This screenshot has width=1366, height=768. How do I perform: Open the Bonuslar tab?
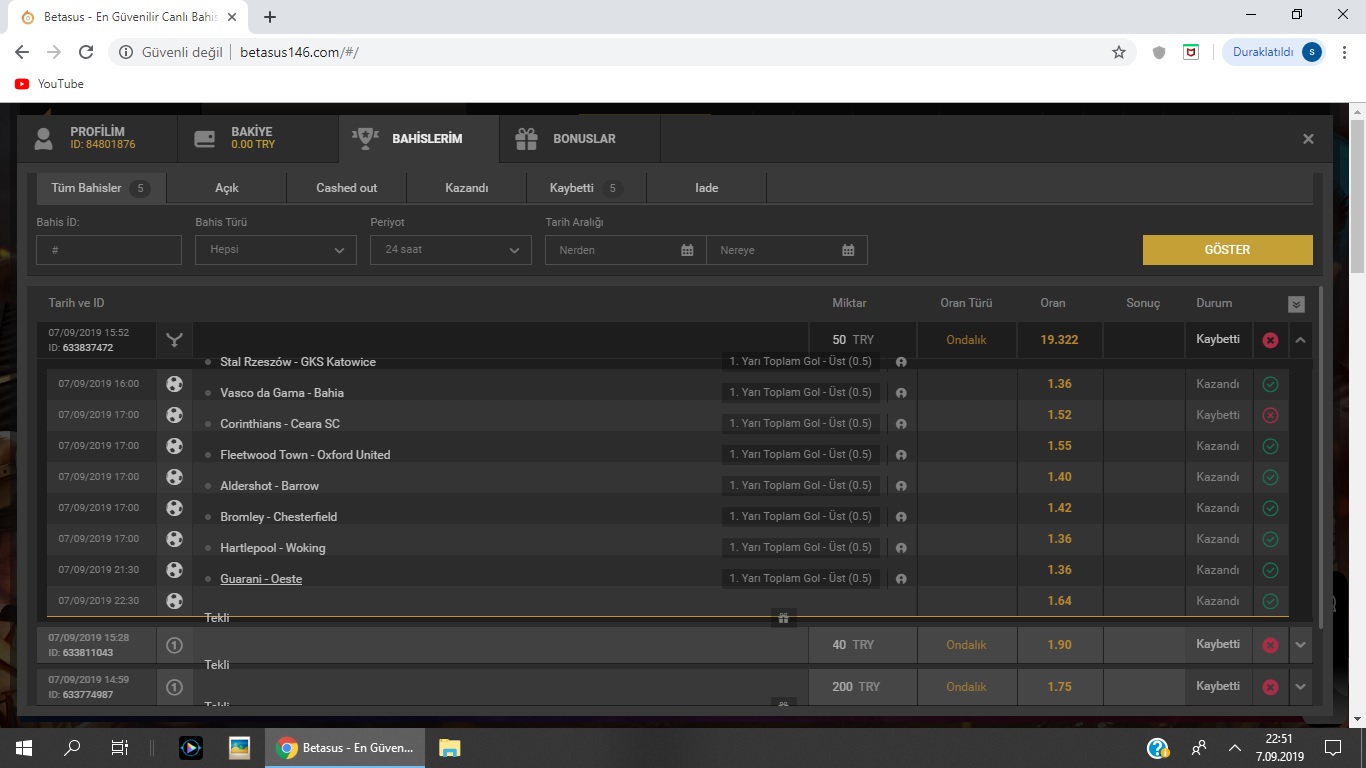click(580, 138)
